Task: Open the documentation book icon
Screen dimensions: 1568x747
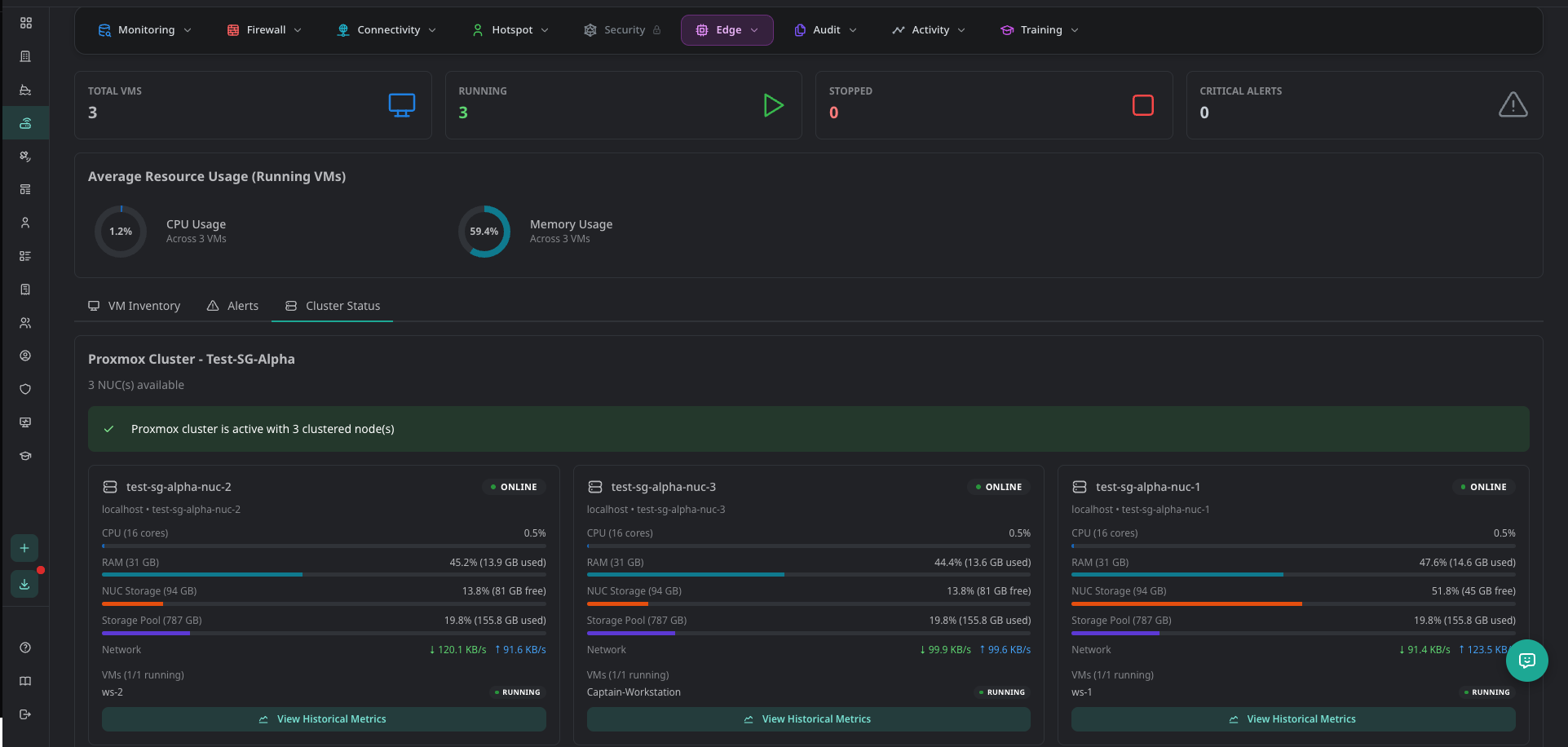Action: point(25,681)
